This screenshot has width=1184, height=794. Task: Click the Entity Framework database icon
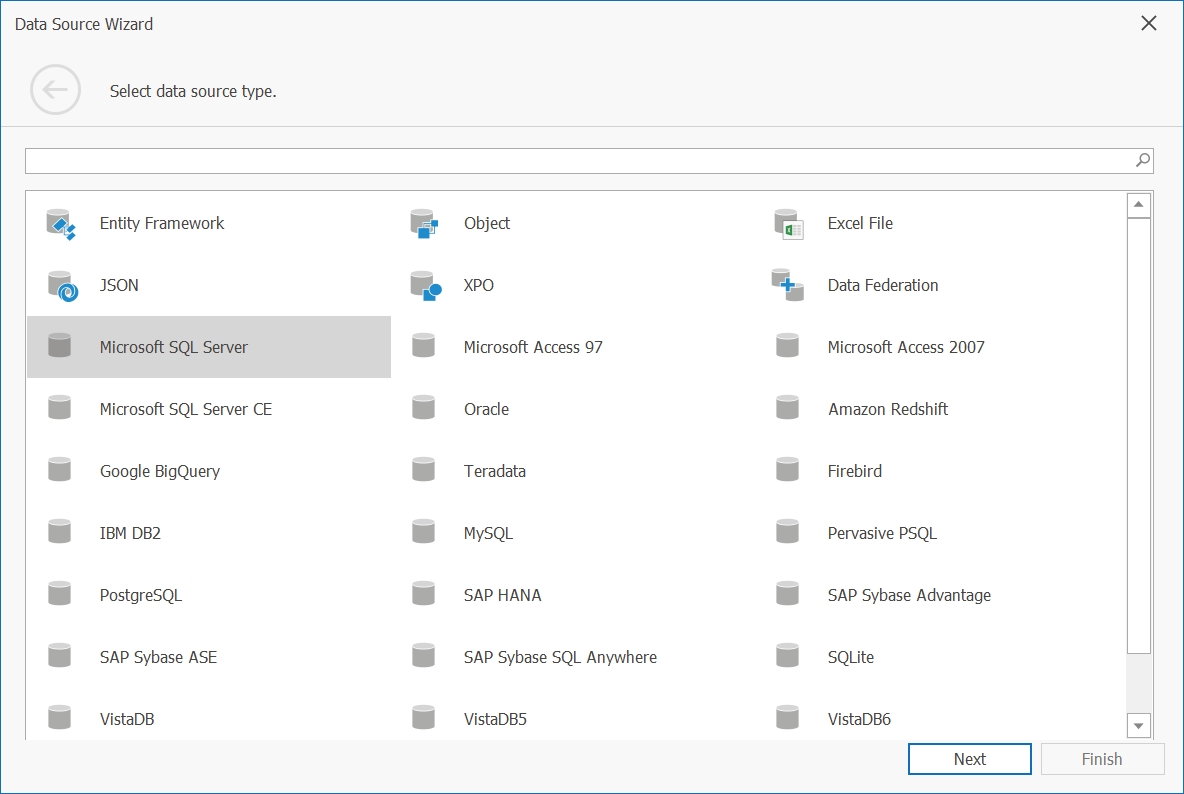[60, 224]
